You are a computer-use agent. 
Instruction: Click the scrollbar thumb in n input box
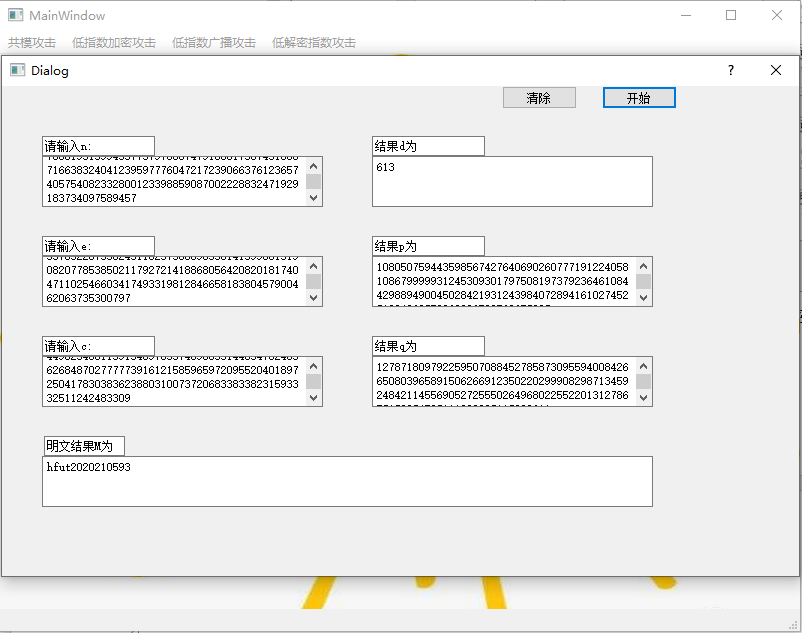[x=314, y=182]
